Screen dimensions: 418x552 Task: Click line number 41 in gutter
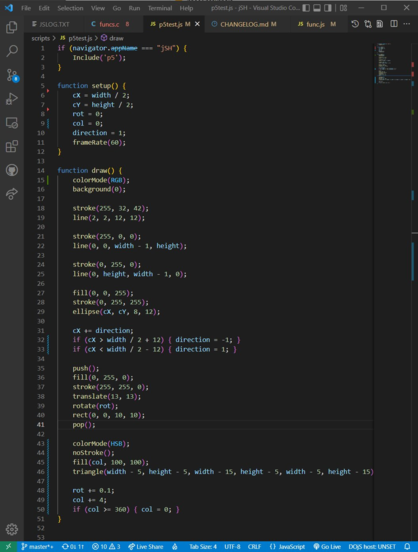[40, 425]
